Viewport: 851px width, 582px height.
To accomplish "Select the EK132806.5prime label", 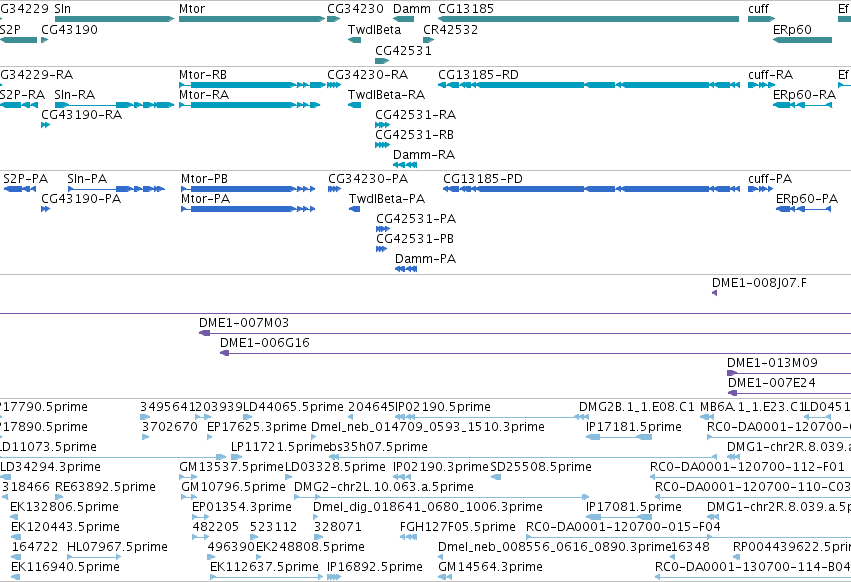I will (65, 507).
